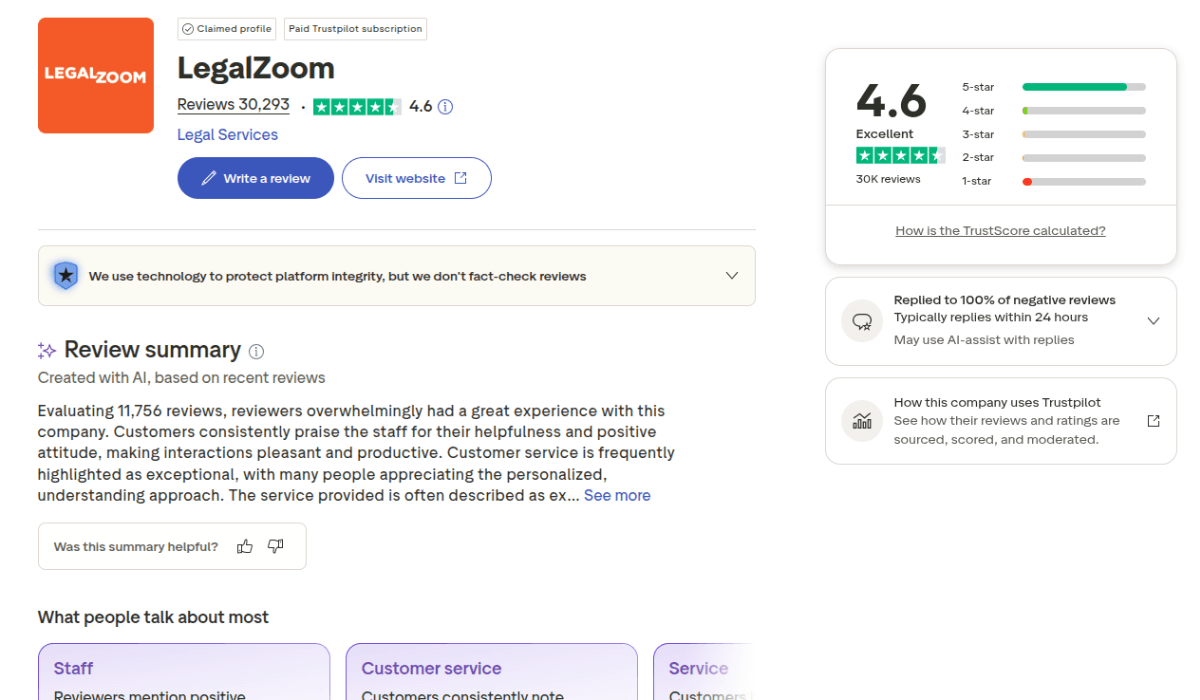This screenshot has width=1200, height=700.
Task: Expand the summary with See more
Action: 617,495
